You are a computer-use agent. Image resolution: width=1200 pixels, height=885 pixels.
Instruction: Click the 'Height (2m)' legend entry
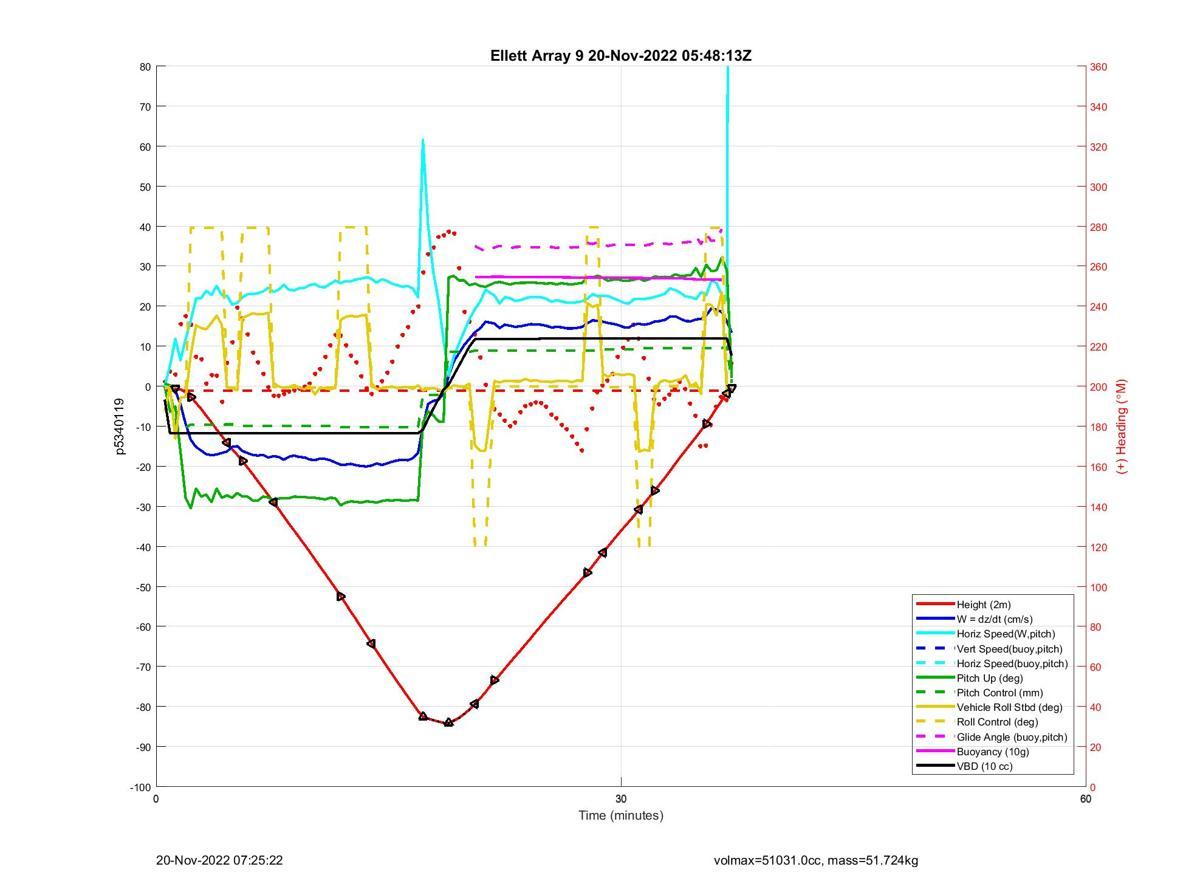983,604
